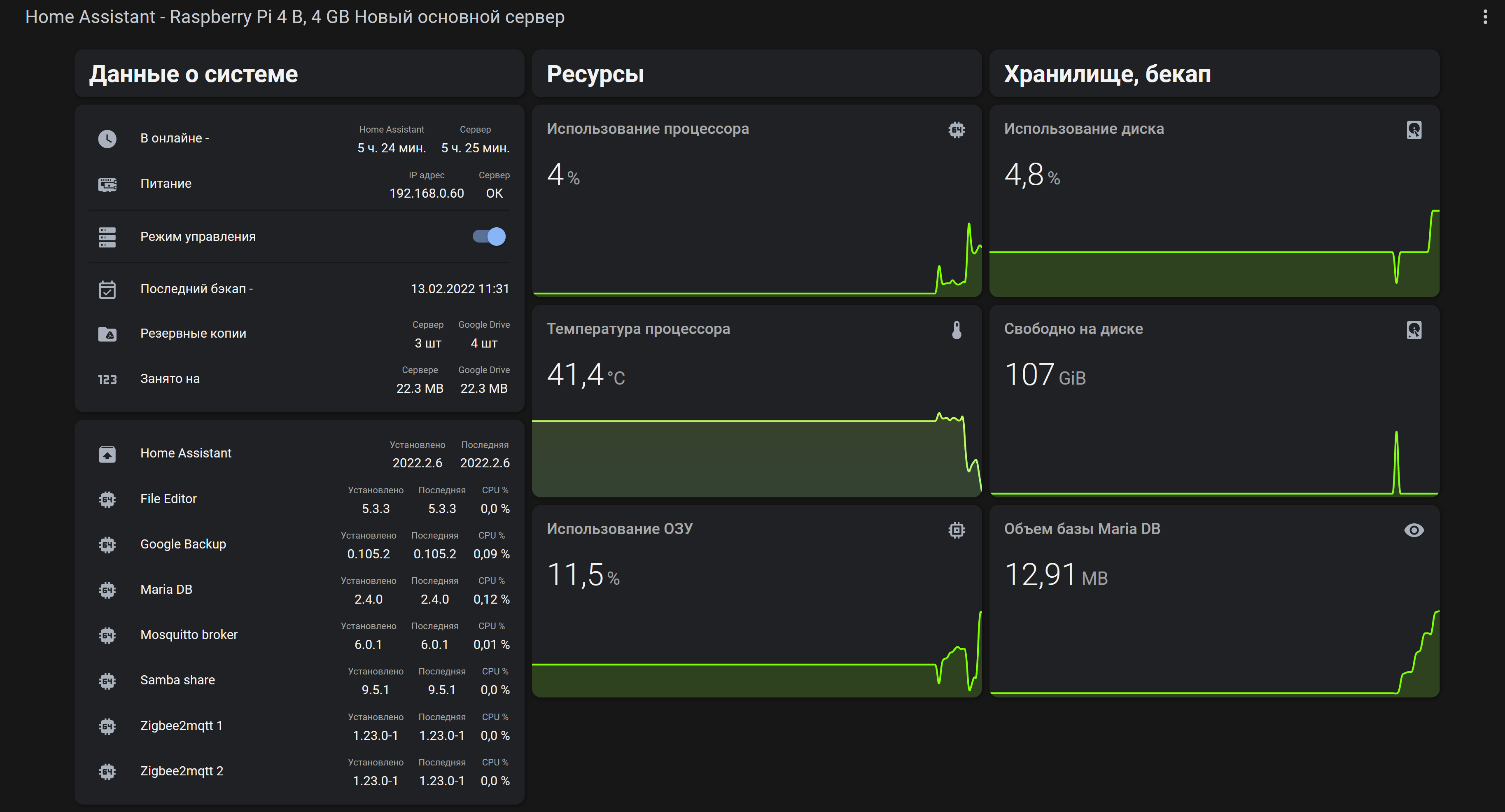1505x812 pixels.
Task: Open the 41,4 °C temperature reading
Action: 586,374
